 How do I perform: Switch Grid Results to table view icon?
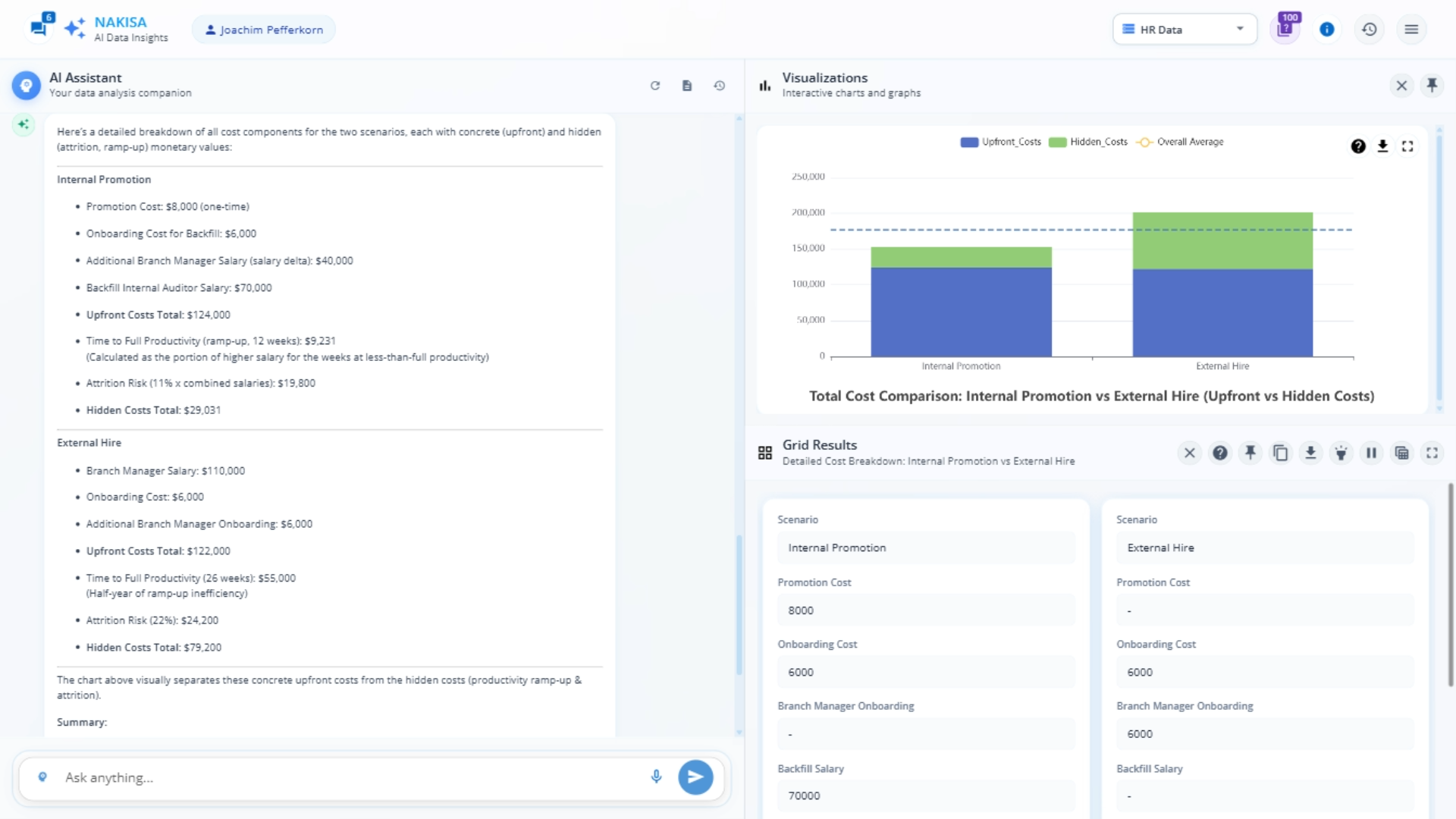click(x=1401, y=453)
